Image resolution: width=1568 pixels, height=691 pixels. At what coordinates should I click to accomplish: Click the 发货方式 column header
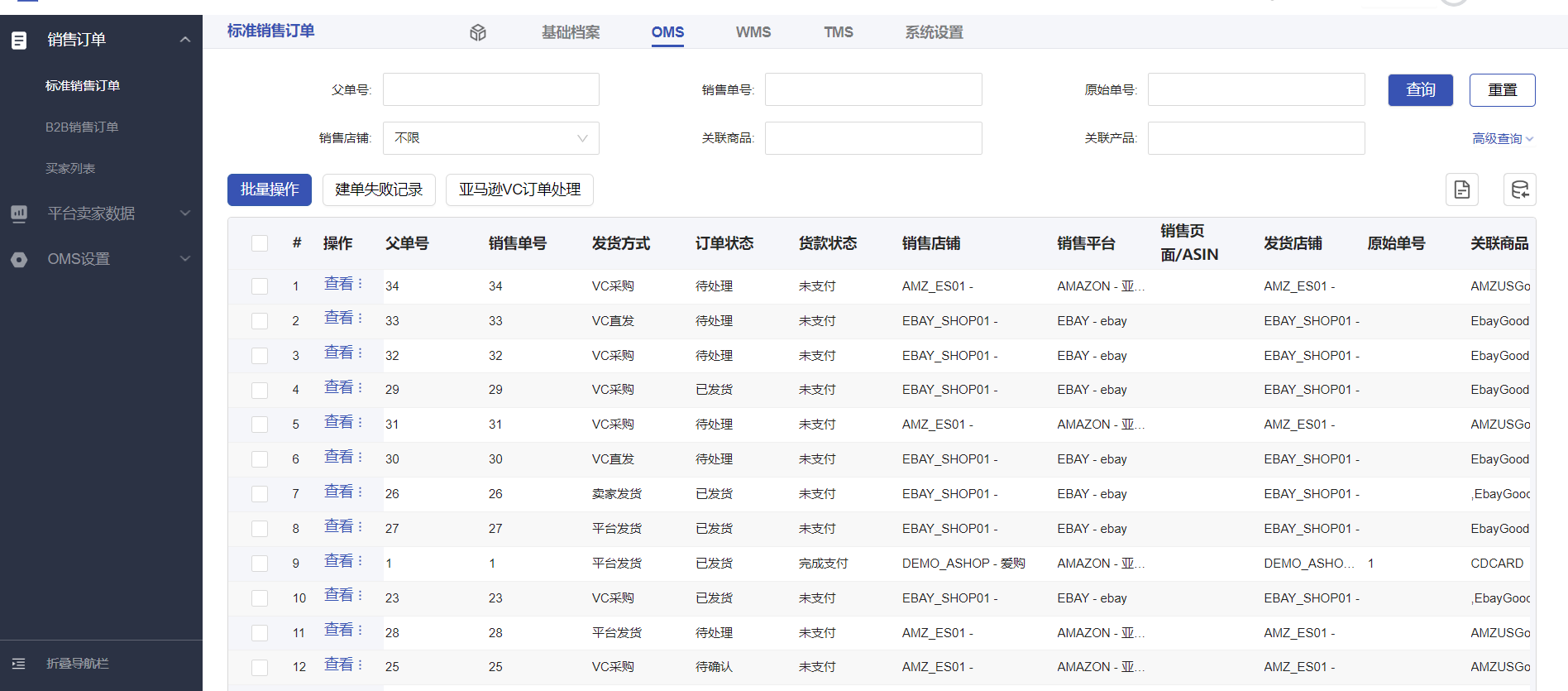click(x=621, y=243)
